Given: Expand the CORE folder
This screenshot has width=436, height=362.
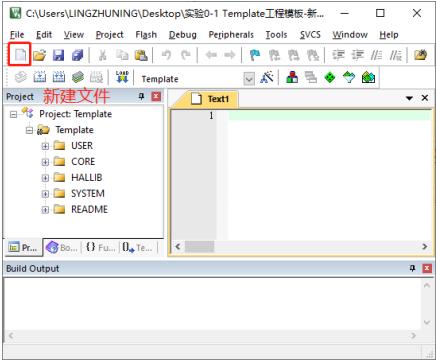Looking at the screenshot, I should click(45, 162).
